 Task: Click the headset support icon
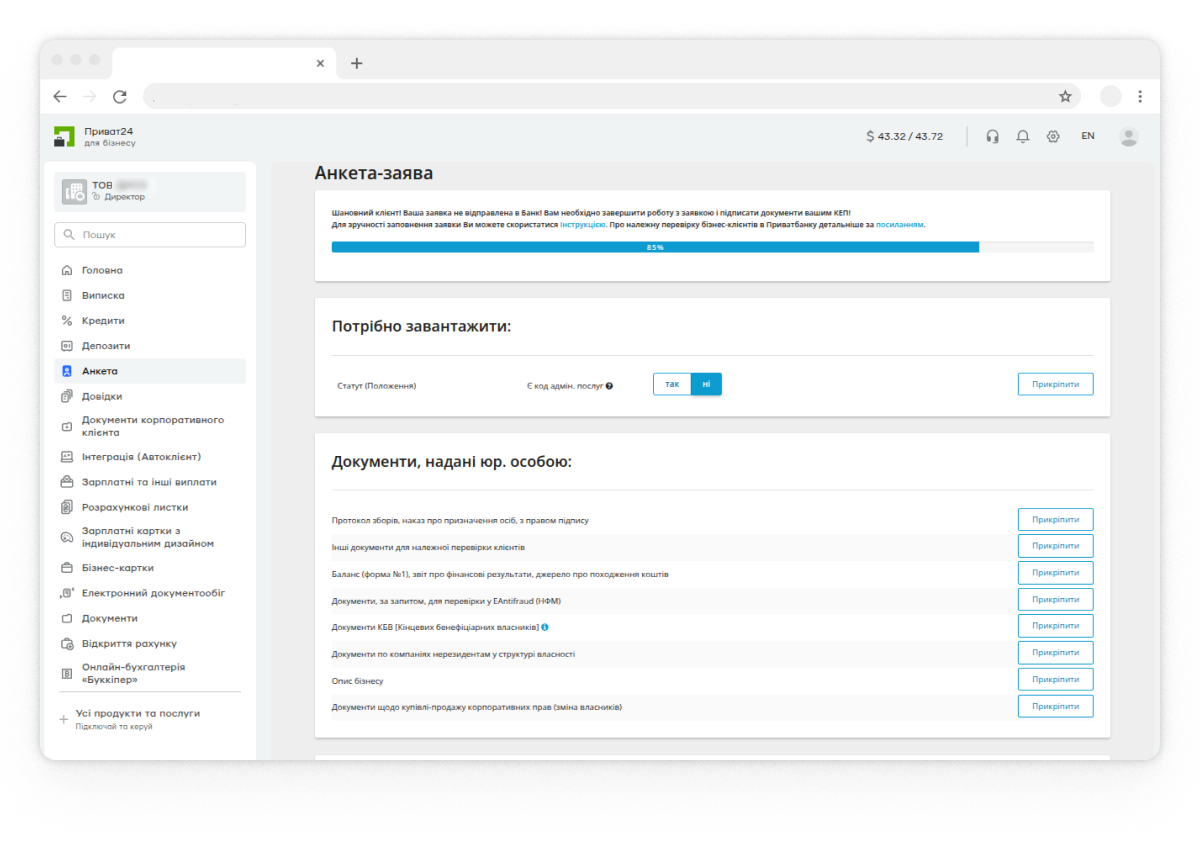[x=992, y=136]
